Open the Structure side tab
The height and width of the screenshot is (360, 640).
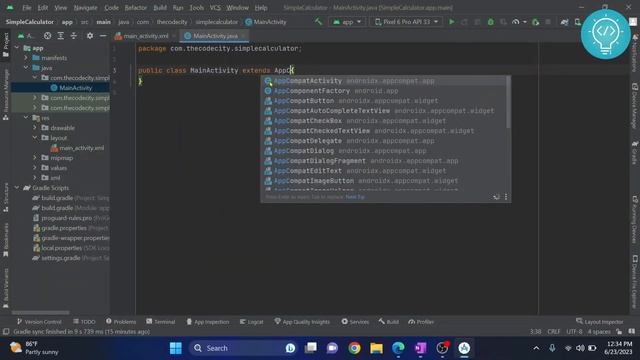coord(6,198)
